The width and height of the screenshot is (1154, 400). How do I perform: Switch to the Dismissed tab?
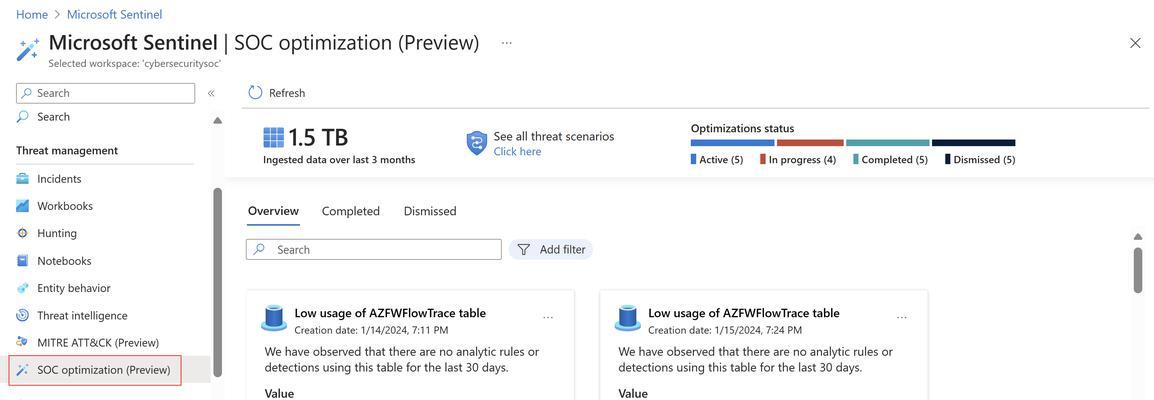coord(430,211)
